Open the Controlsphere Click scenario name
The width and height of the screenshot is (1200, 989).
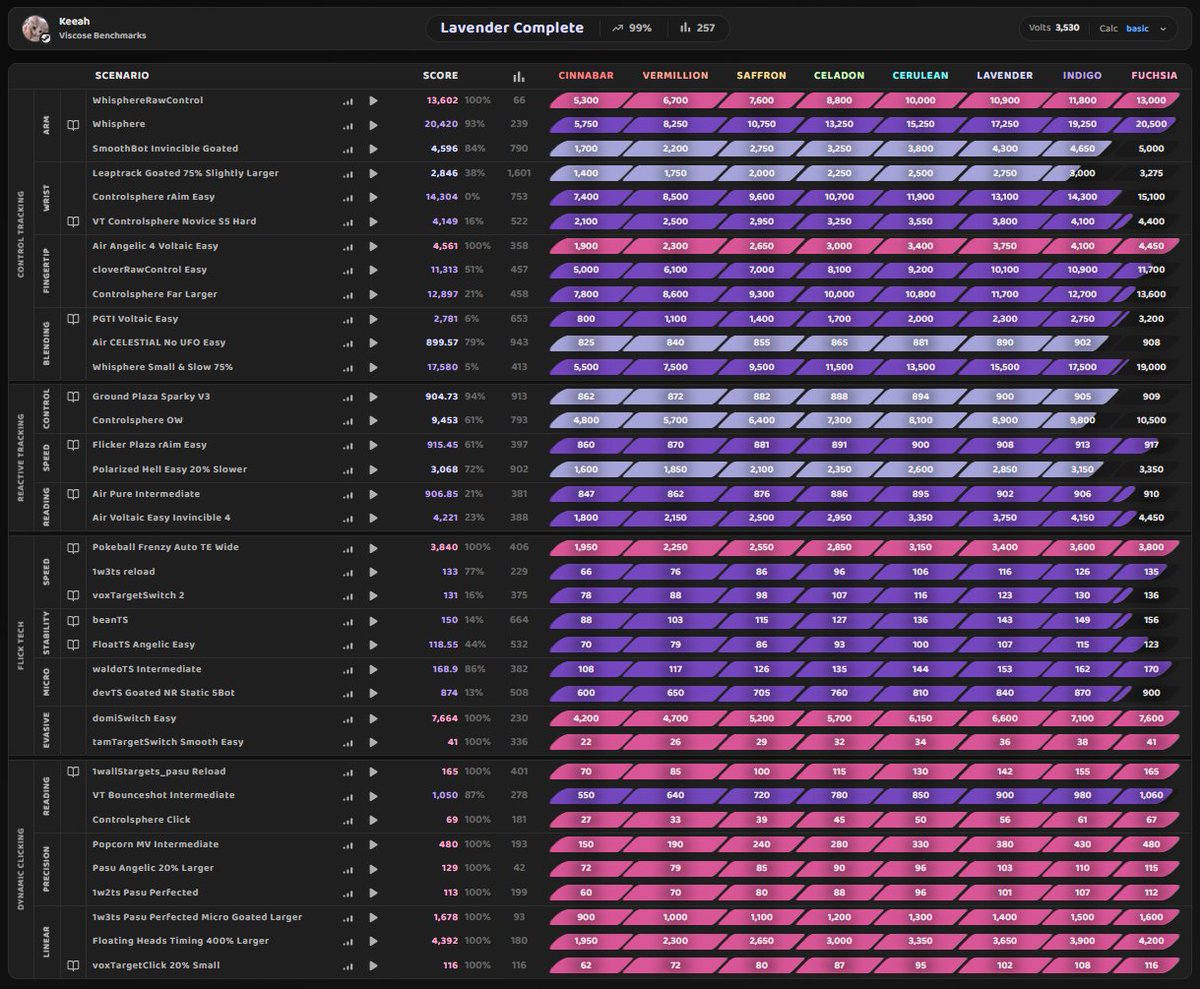pos(141,820)
